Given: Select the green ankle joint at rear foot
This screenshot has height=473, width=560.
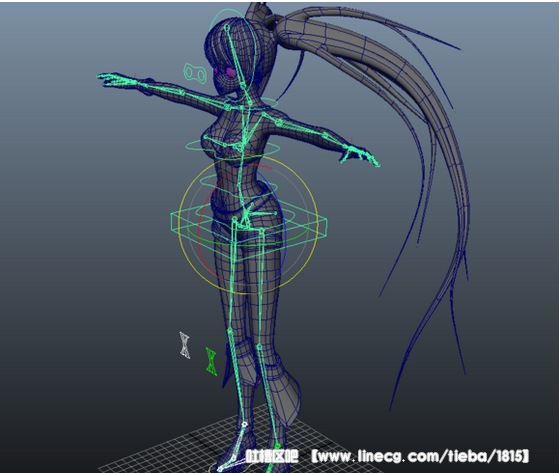Looking at the screenshot, I should 277,446.
